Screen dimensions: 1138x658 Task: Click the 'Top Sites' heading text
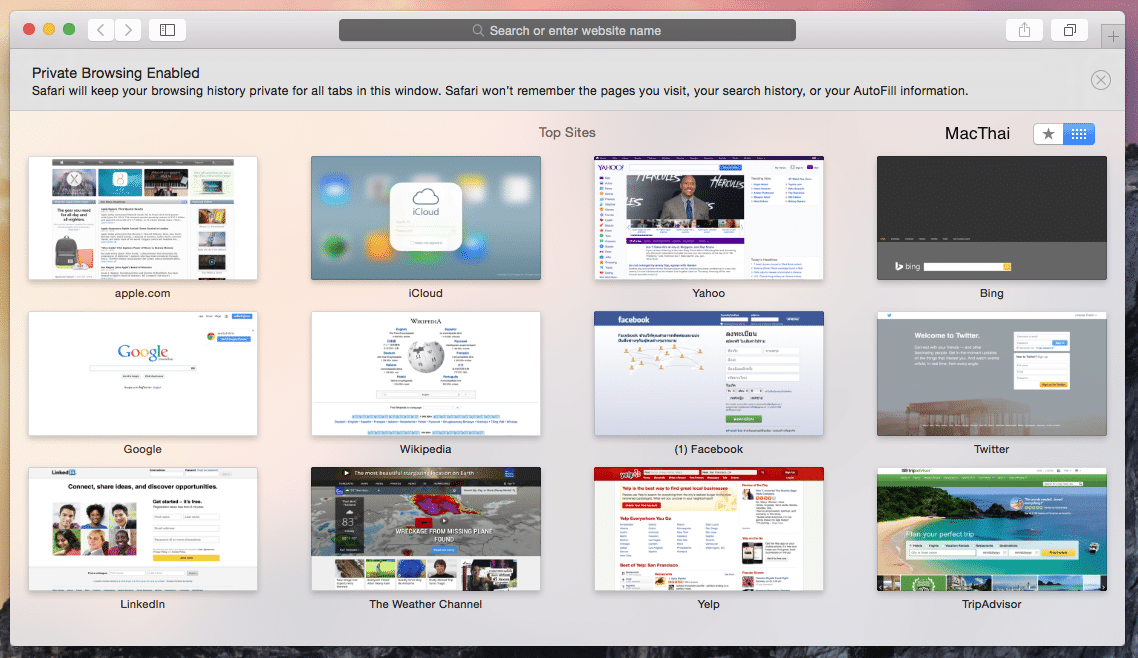(567, 132)
